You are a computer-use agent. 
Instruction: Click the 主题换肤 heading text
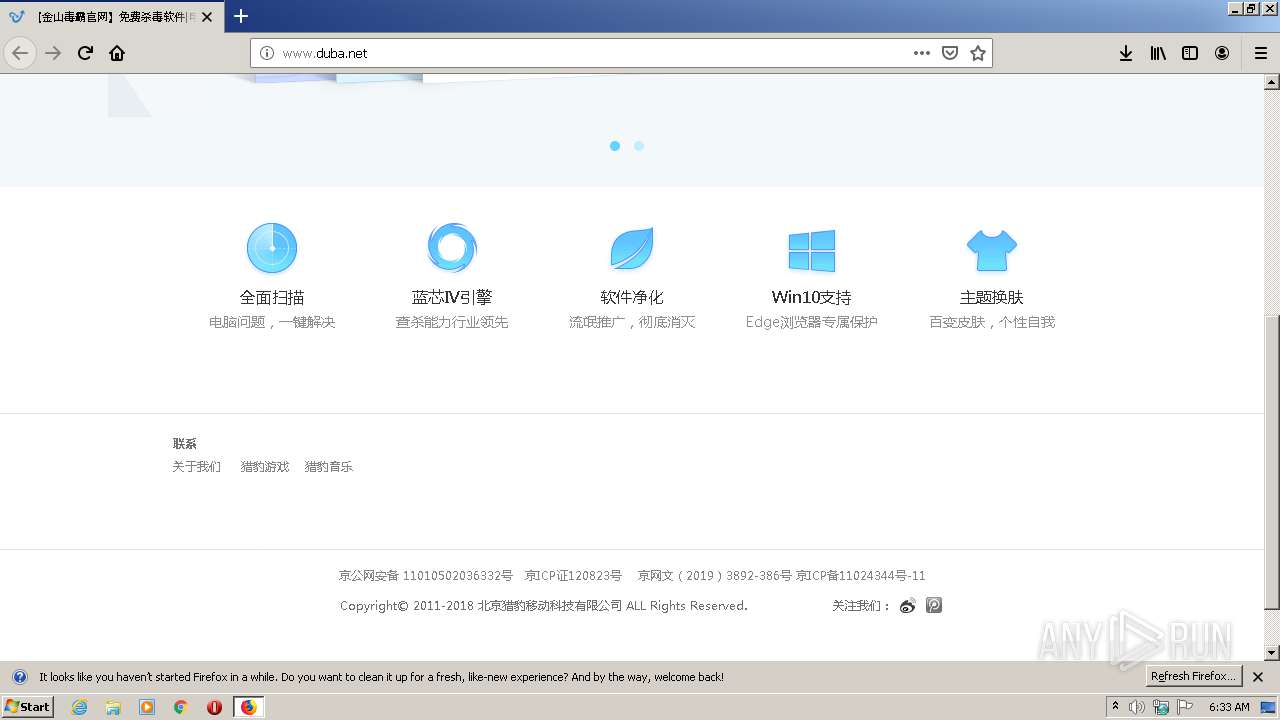click(992, 297)
